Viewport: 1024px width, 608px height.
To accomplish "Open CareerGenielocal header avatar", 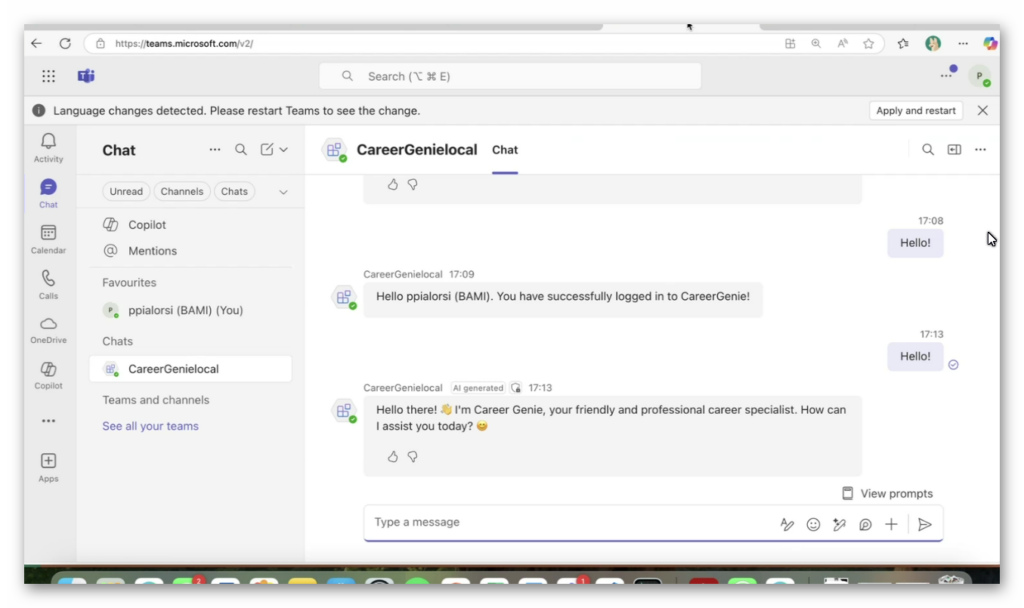I will click(x=335, y=150).
